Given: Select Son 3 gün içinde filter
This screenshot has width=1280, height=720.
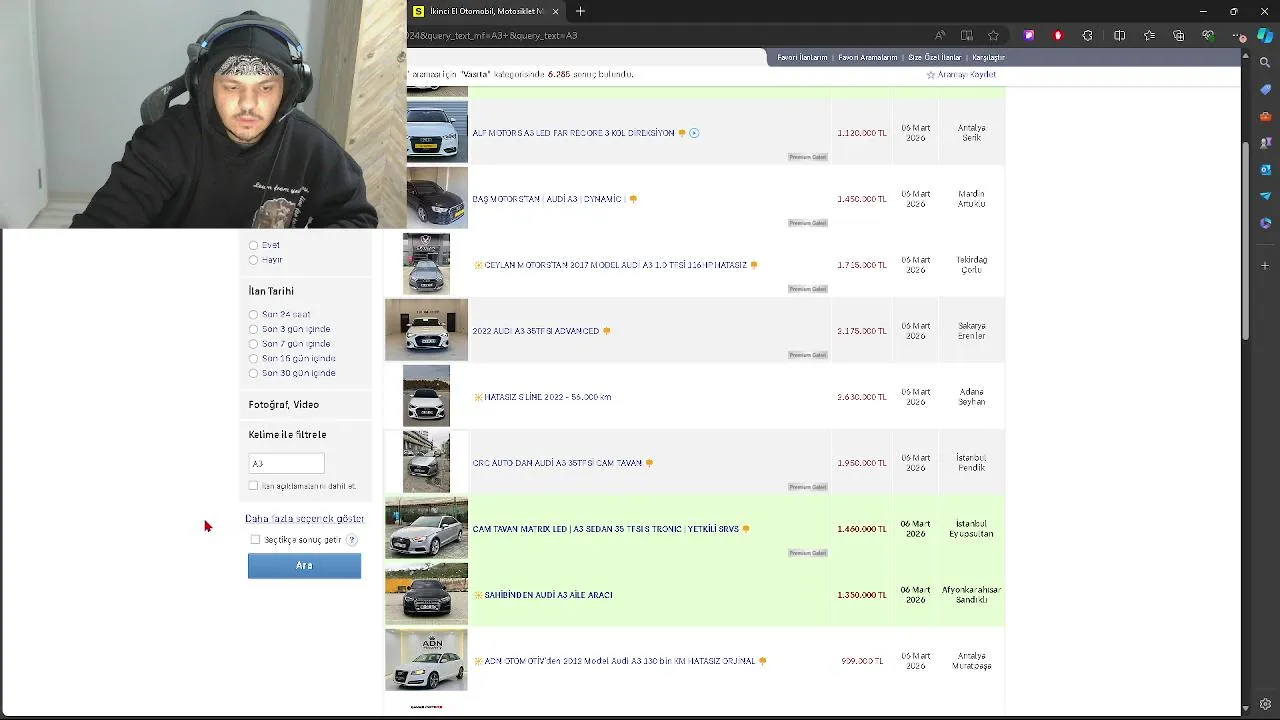Looking at the screenshot, I should (253, 329).
